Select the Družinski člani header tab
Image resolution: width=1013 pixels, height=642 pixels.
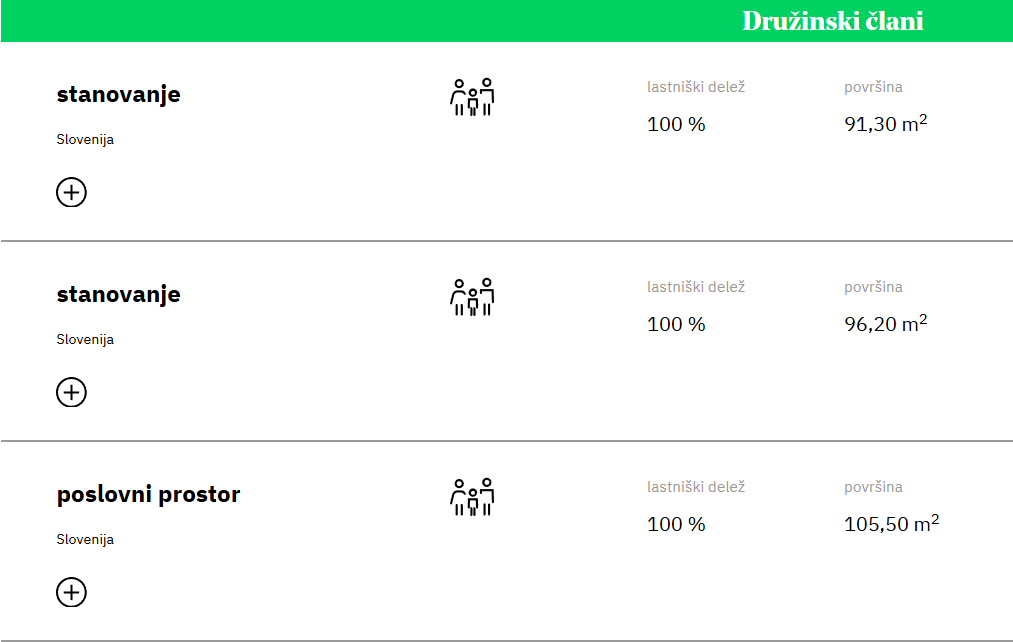click(833, 21)
